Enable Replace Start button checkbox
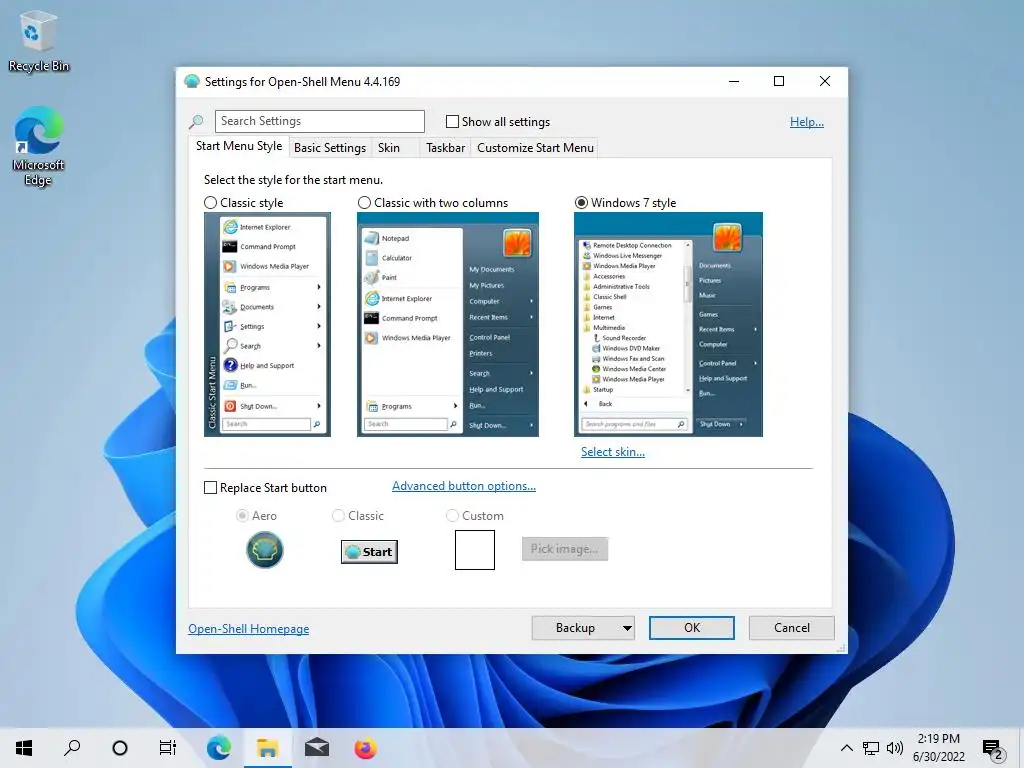The width and height of the screenshot is (1024, 768). click(210, 488)
